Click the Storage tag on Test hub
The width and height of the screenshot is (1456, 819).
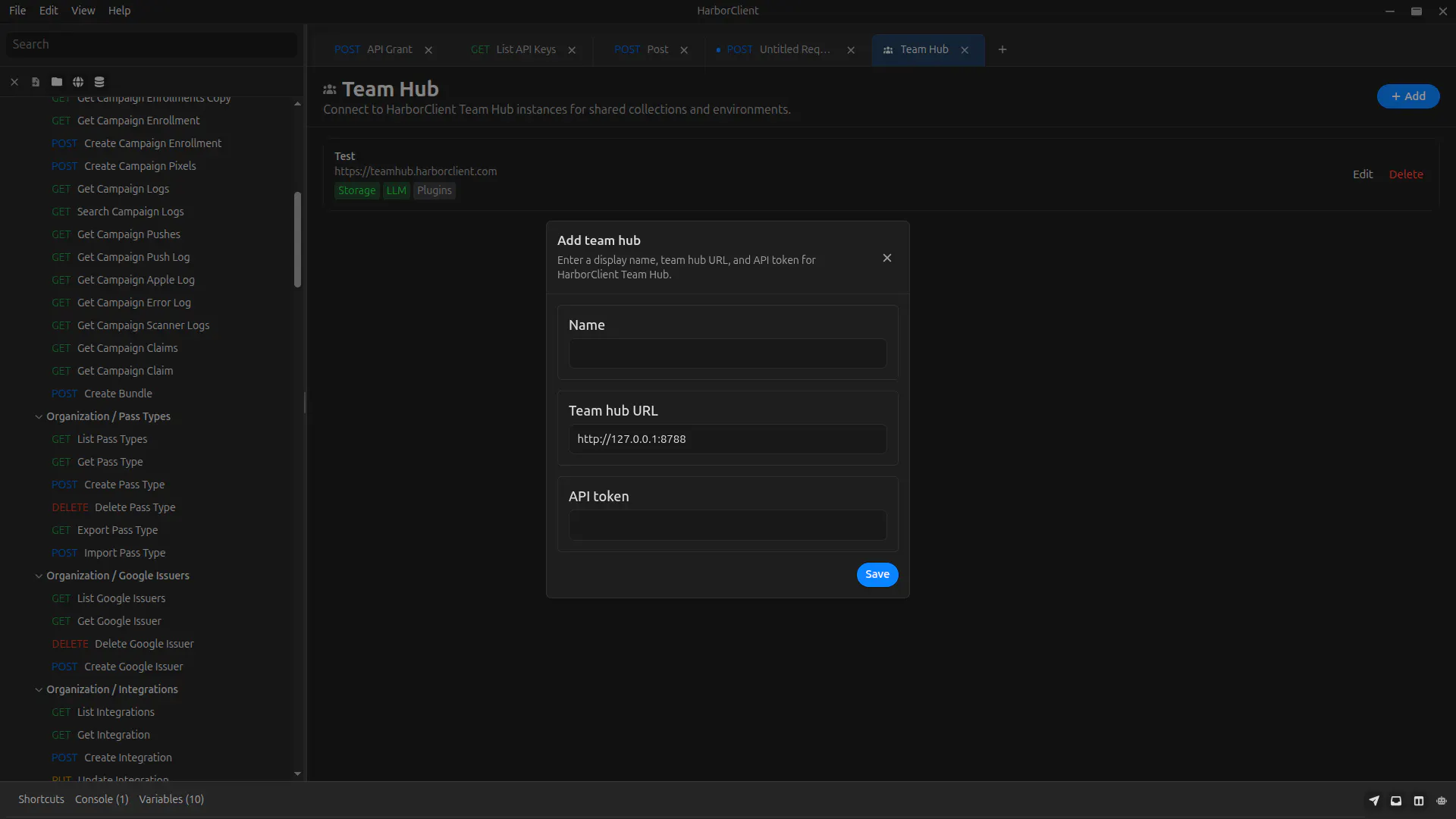pyautogui.click(x=357, y=190)
